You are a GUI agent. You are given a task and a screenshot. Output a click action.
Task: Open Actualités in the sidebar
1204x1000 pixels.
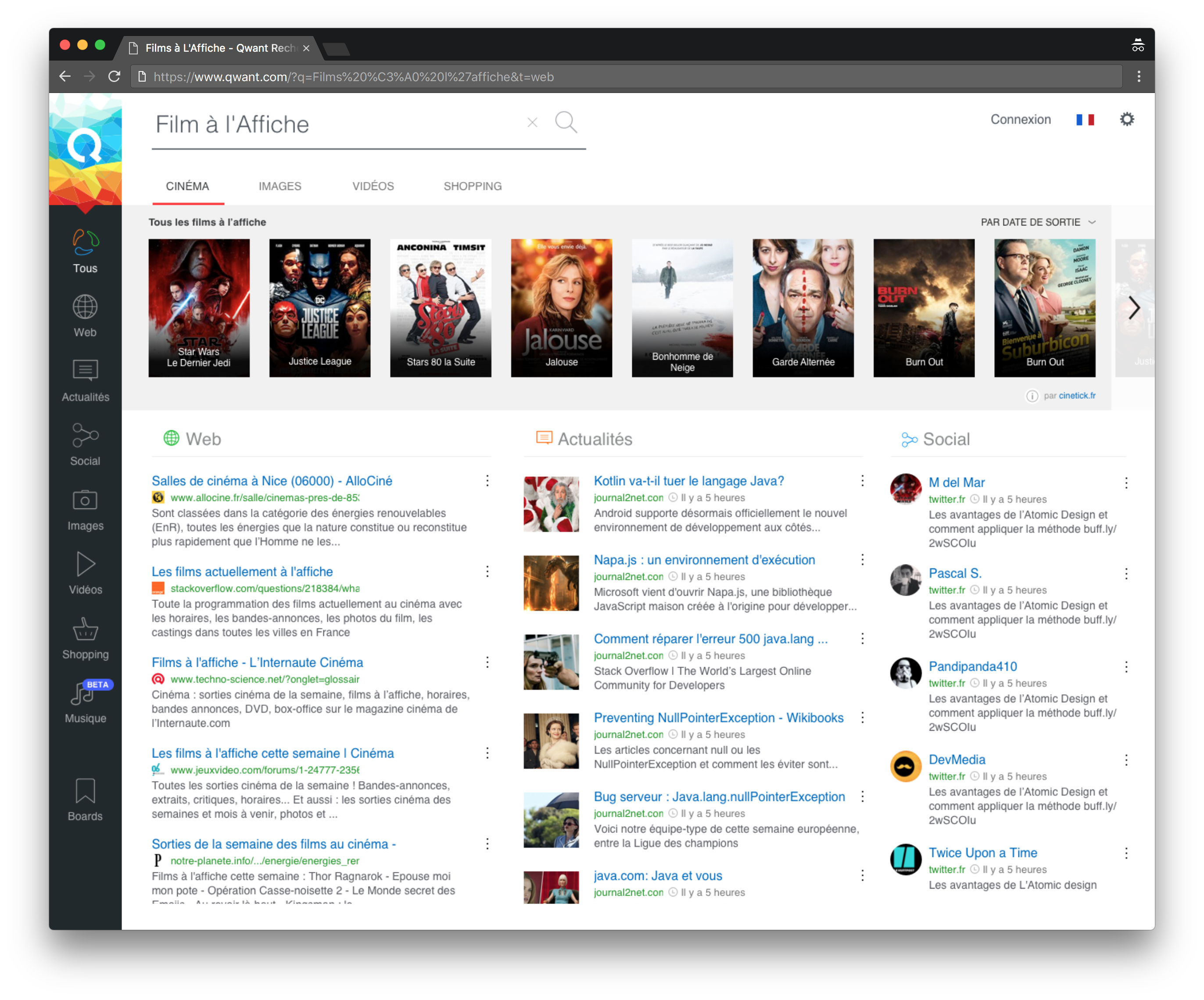85,381
